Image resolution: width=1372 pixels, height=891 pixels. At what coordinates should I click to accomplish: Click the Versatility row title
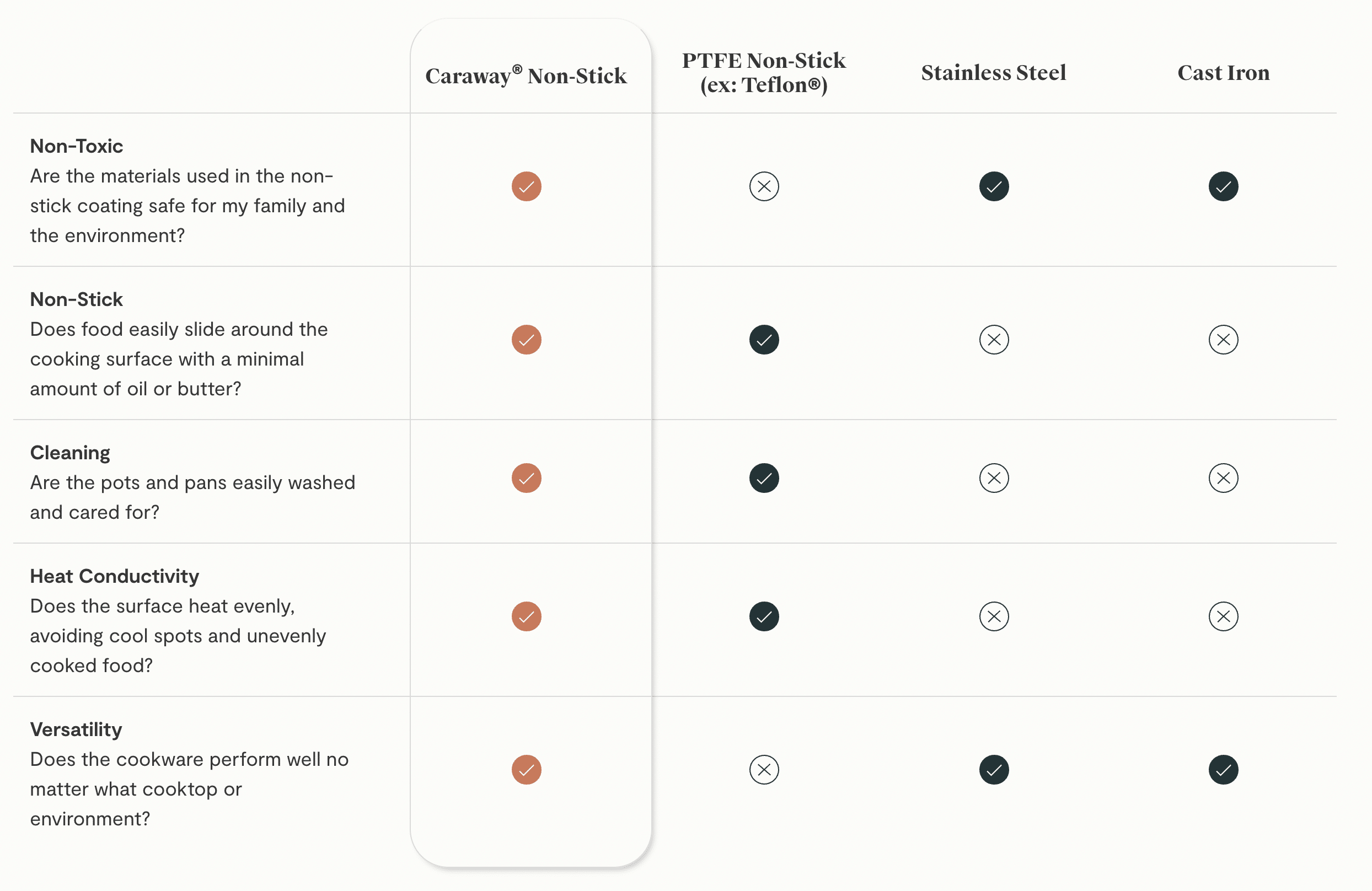(x=76, y=729)
